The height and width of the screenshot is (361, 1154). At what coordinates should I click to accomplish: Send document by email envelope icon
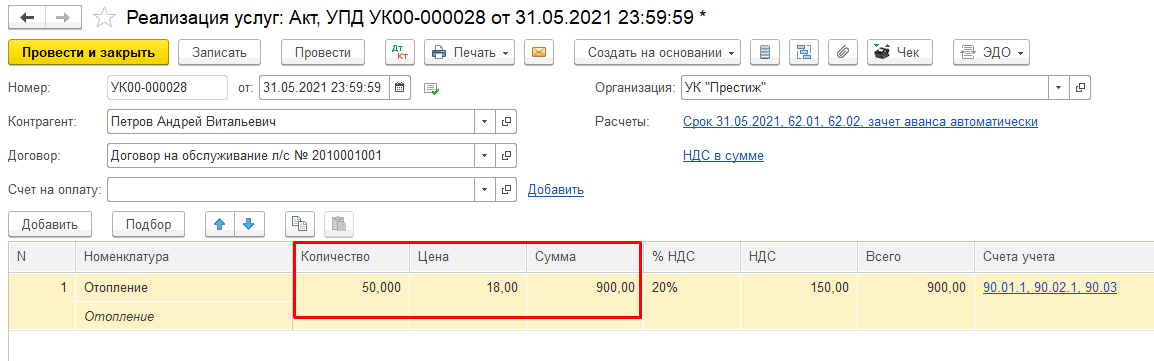[x=539, y=52]
